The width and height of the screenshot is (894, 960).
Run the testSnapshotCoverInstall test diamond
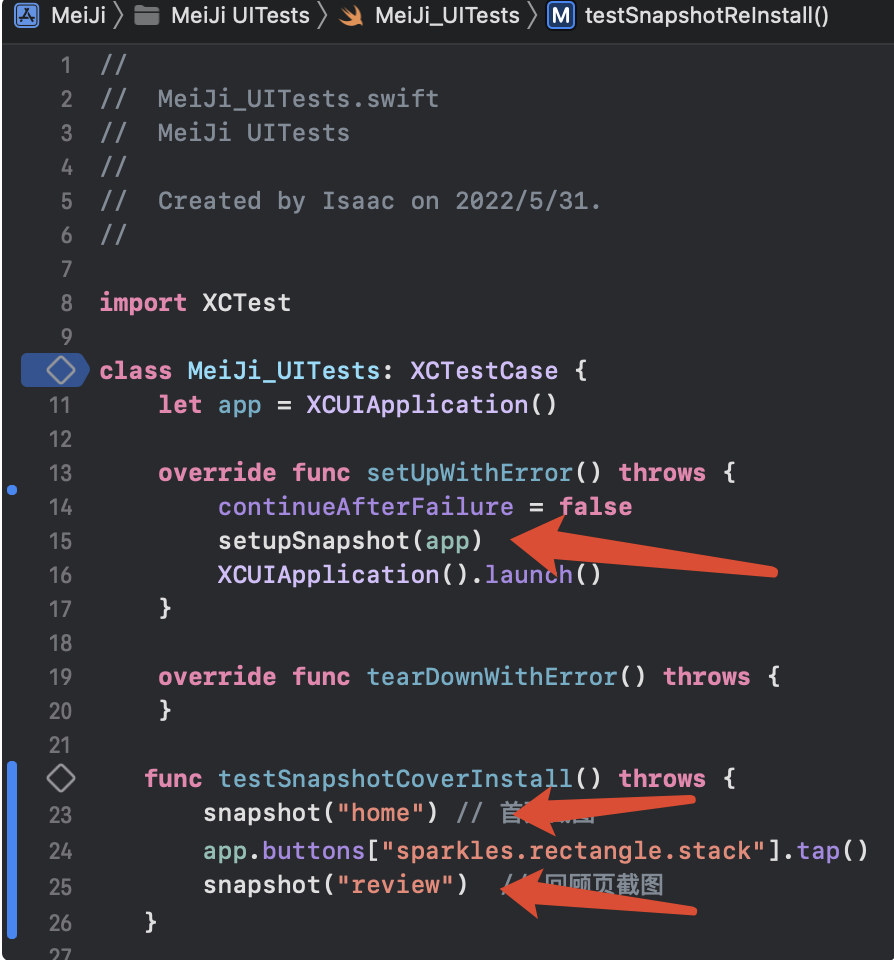(61, 778)
